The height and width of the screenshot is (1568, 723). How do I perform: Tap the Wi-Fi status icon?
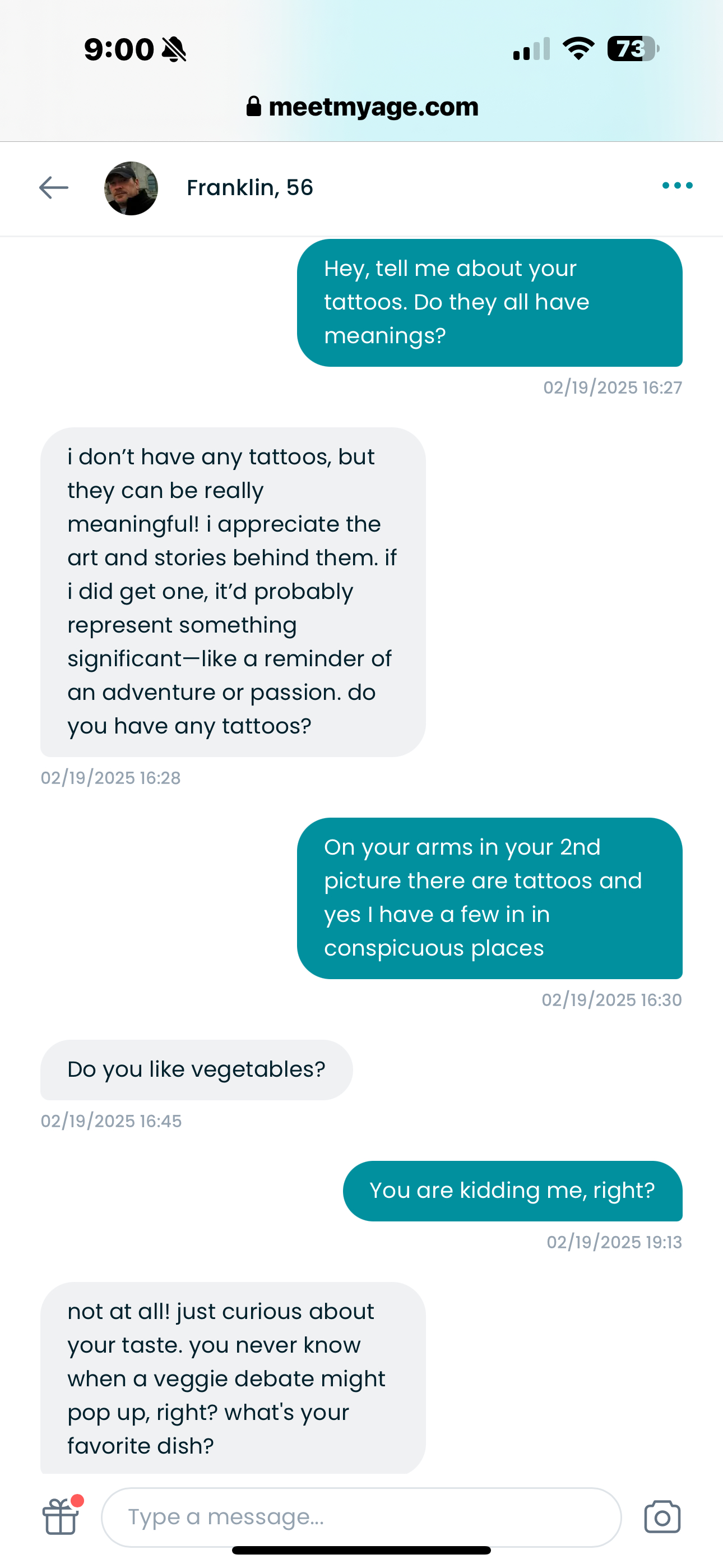pos(578,49)
